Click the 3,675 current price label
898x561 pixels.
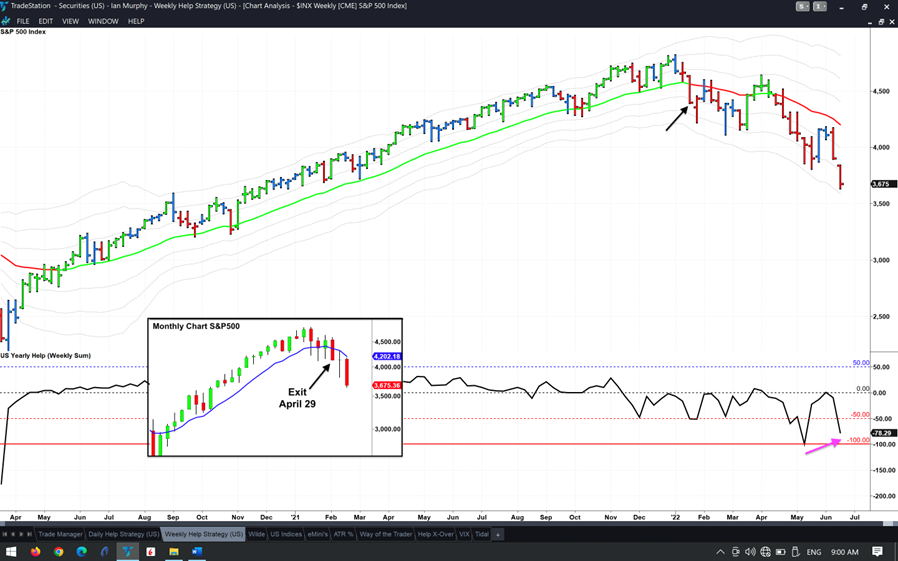pos(881,184)
